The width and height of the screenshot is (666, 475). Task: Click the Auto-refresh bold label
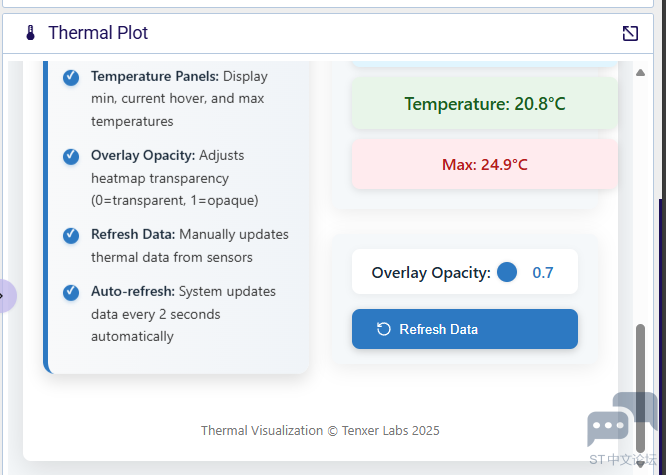point(133,291)
